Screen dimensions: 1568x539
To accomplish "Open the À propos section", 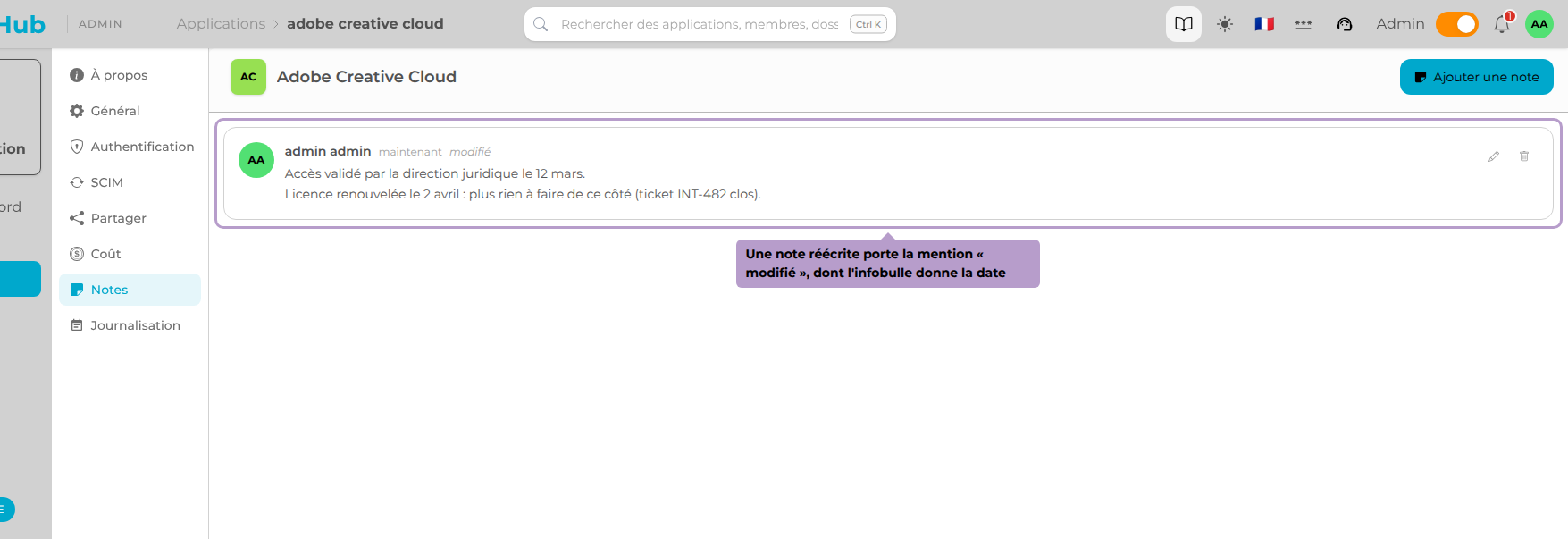I will [x=130, y=75].
